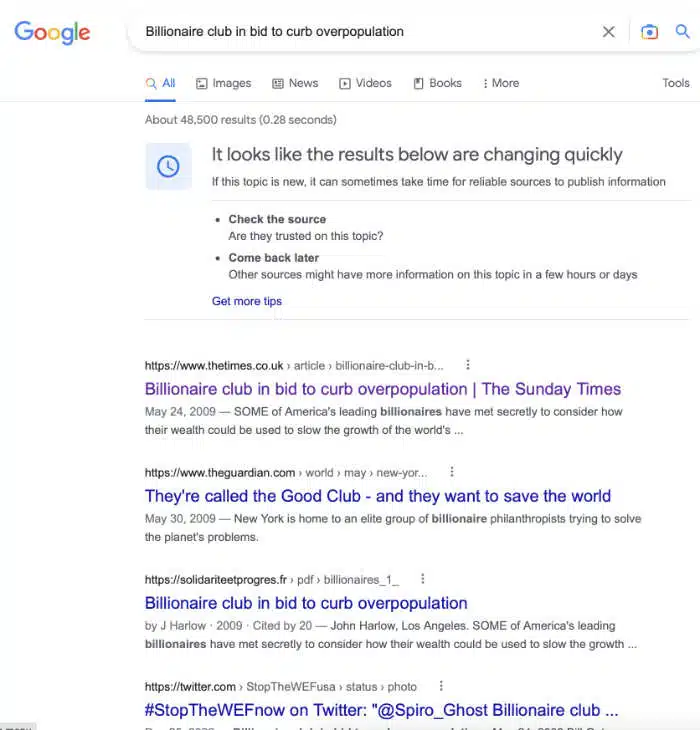The height and width of the screenshot is (730, 700).
Task: Open the Get more tips link
Action: coord(247,301)
